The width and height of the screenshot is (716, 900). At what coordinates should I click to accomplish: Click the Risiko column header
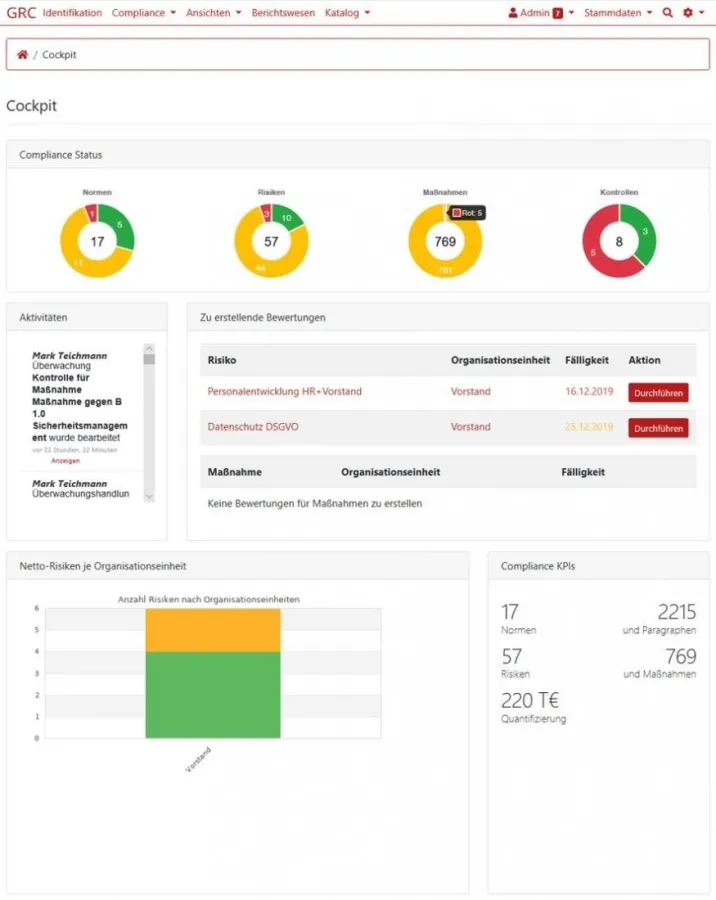tap(222, 360)
